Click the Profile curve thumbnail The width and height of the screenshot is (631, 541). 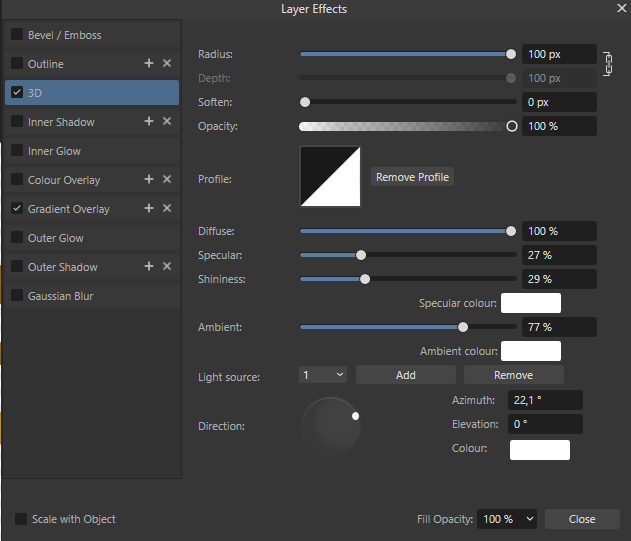(330, 176)
